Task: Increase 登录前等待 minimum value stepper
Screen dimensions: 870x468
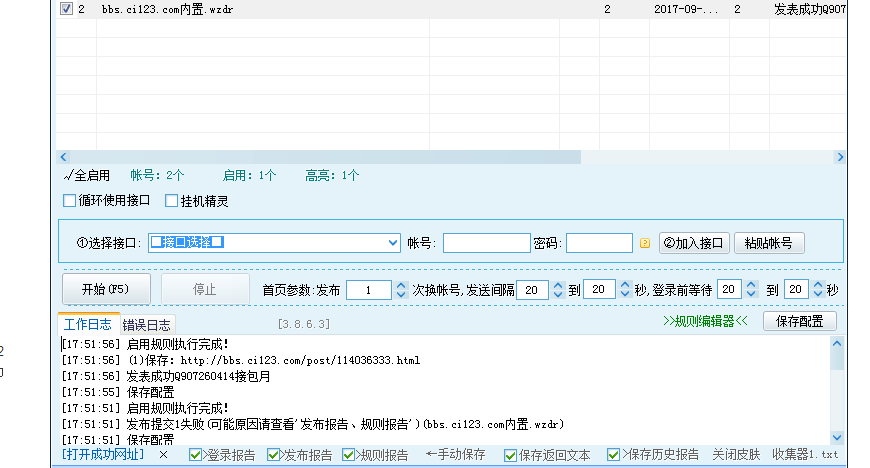Action: (x=751, y=285)
